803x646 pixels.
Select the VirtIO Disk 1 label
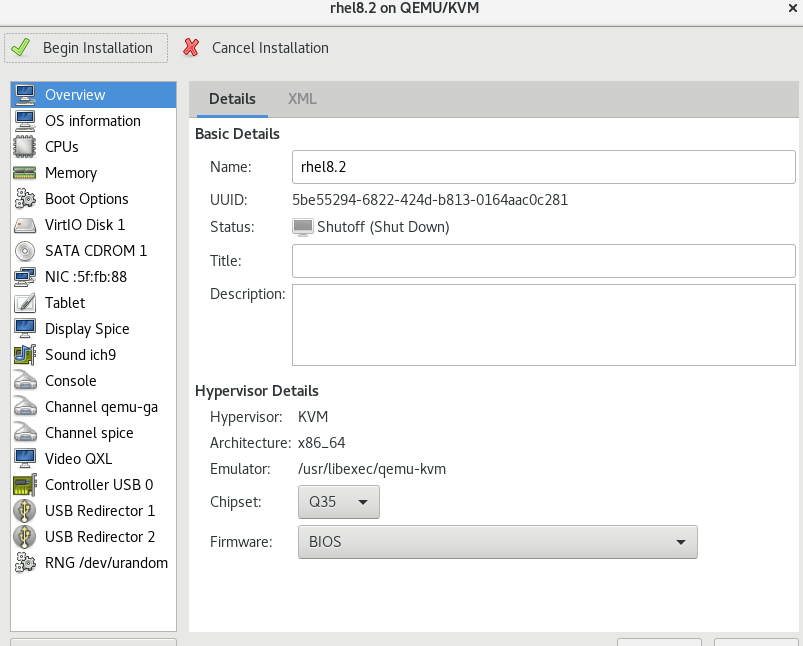pyautogui.click(x=85, y=225)
